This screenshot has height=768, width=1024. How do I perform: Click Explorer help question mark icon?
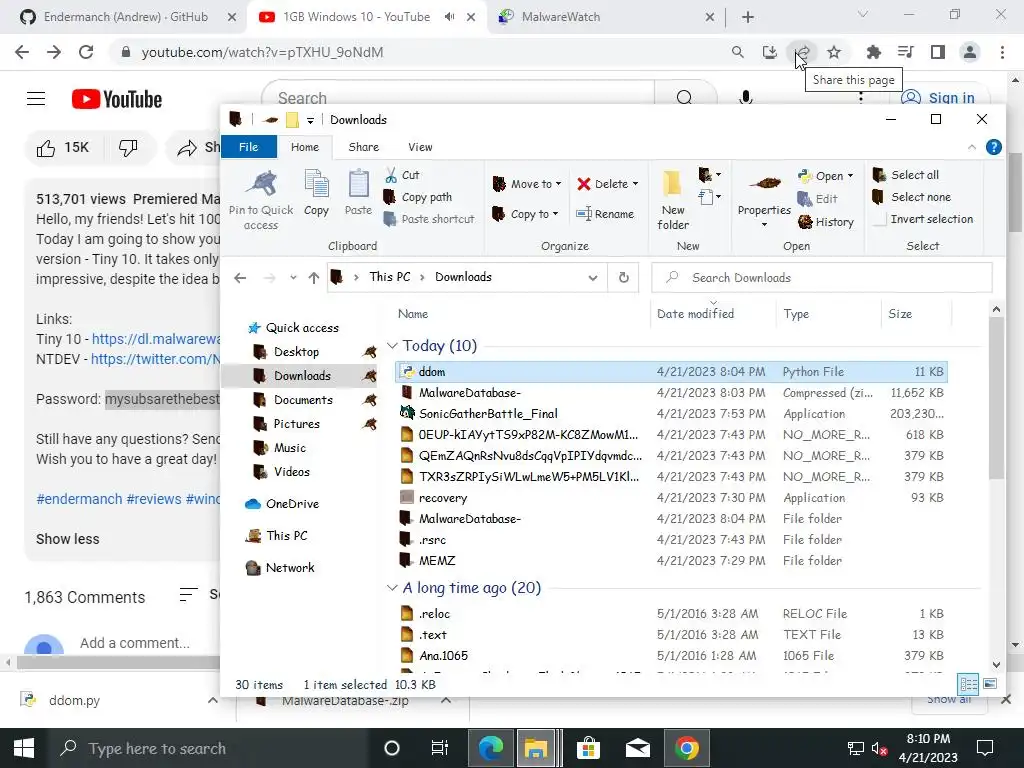tap(993, 147)
